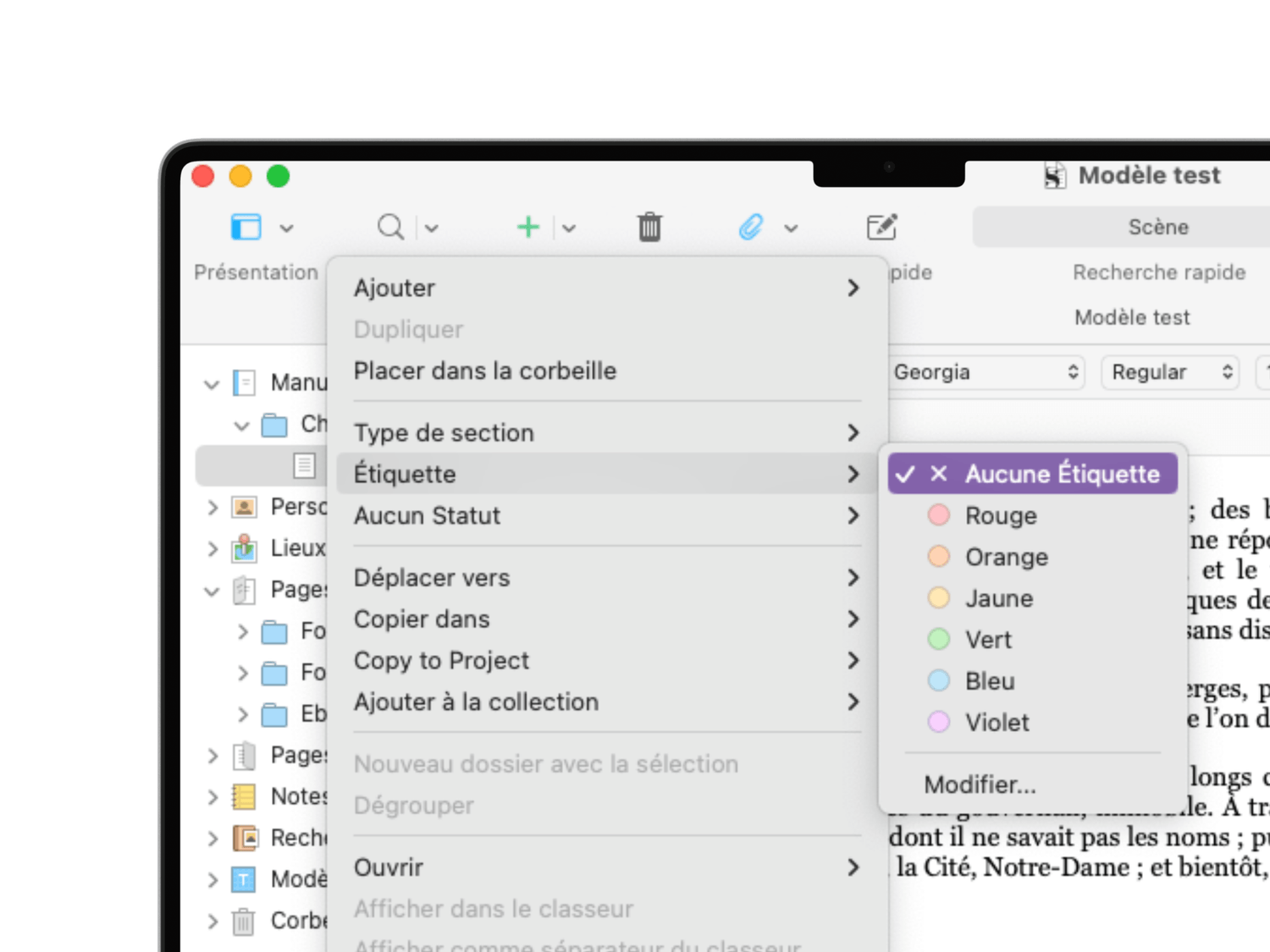Viewport: 1270px width, 952px height.
Task: Choose the Rouge label
Action: pos(1000,515)
